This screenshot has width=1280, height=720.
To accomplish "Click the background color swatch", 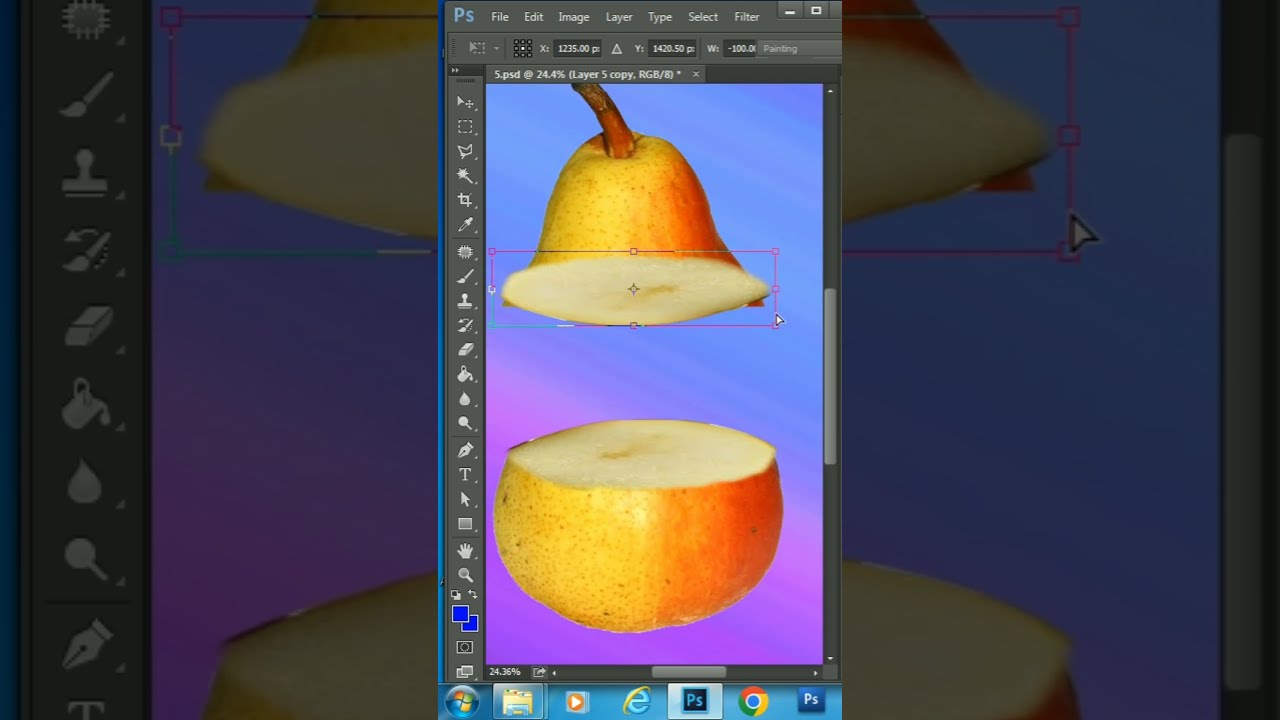I will [x=472, y=626].
